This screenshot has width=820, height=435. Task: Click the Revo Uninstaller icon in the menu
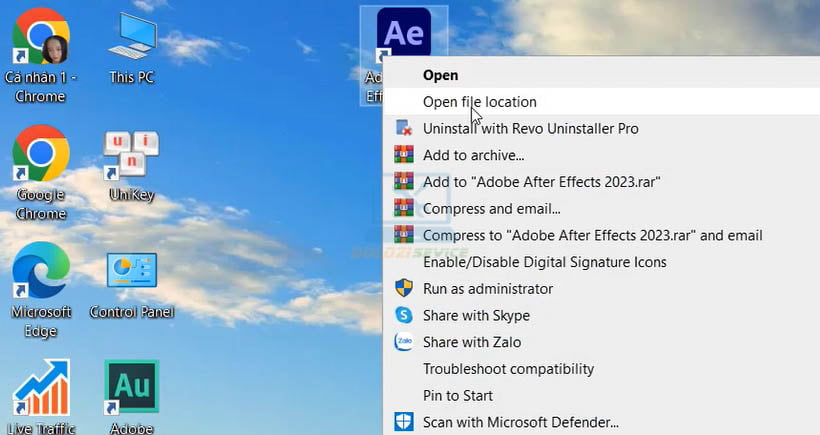(404, 128)
